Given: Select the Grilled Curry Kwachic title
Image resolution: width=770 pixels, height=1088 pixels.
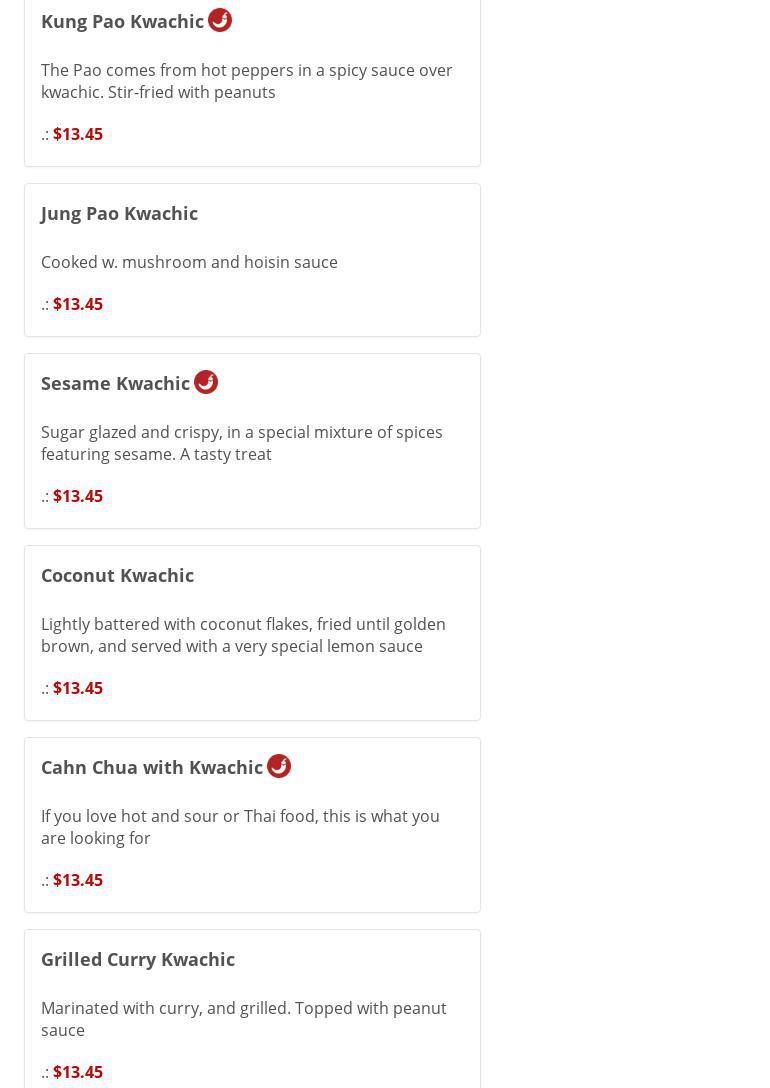Looking at the screenshot, I should (x=138, y=959).
